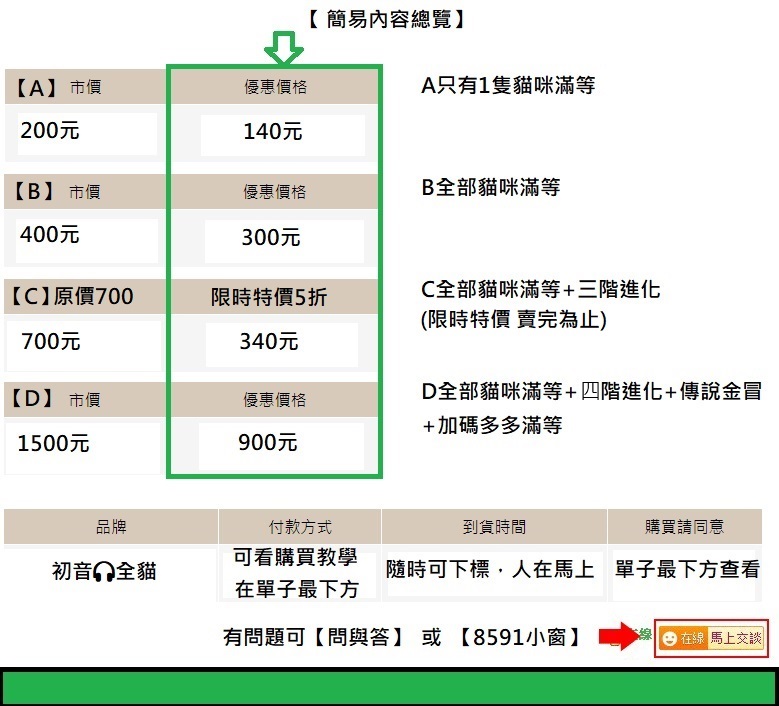Select plan A discount price 140元

click(x=273, y=131)
